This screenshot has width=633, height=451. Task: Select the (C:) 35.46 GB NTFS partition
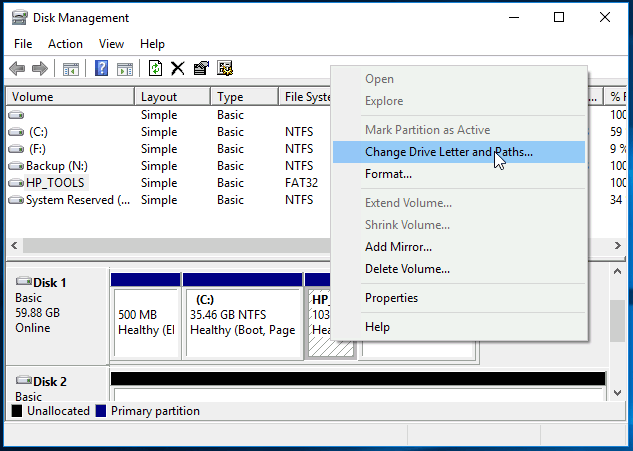(243, 323)
